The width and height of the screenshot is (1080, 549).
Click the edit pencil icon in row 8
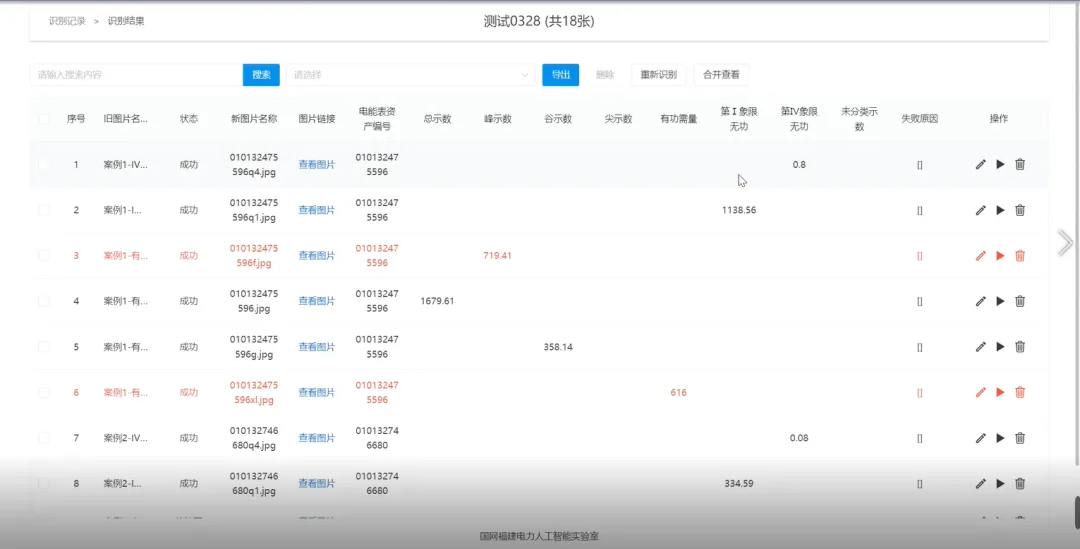coord(980,484)
